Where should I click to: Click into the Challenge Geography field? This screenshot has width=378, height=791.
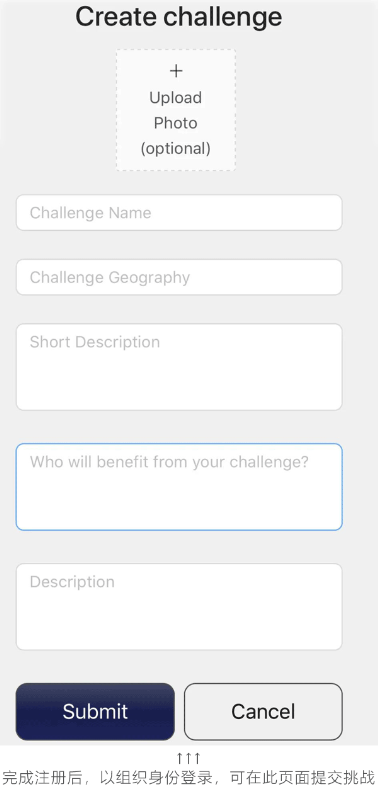point(179,277)
